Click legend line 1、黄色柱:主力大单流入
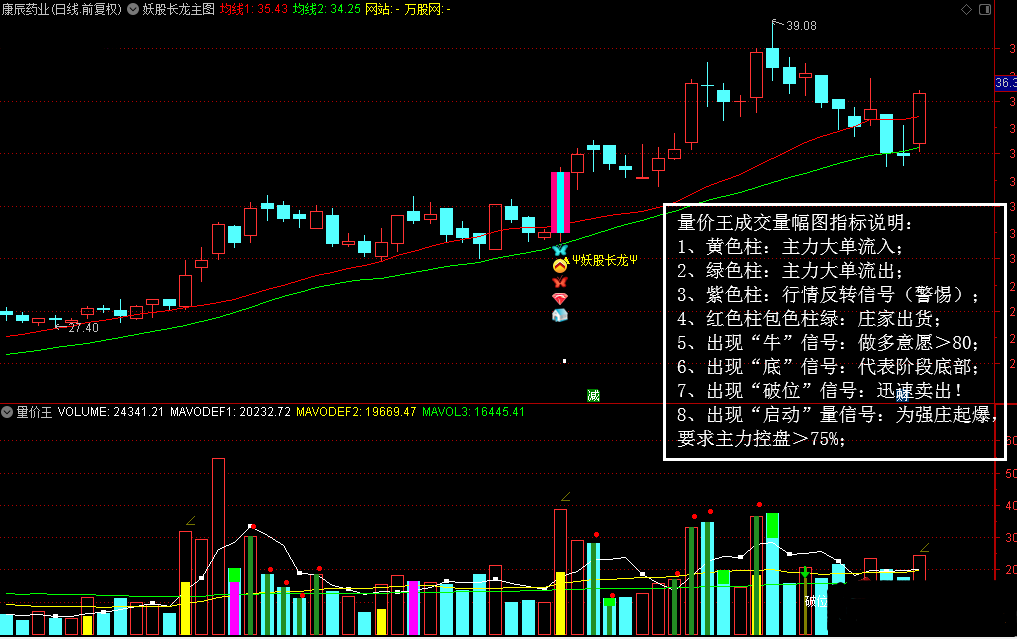Image resolution: width=1017 pixels, height=639 pixels. click(790, 247)
